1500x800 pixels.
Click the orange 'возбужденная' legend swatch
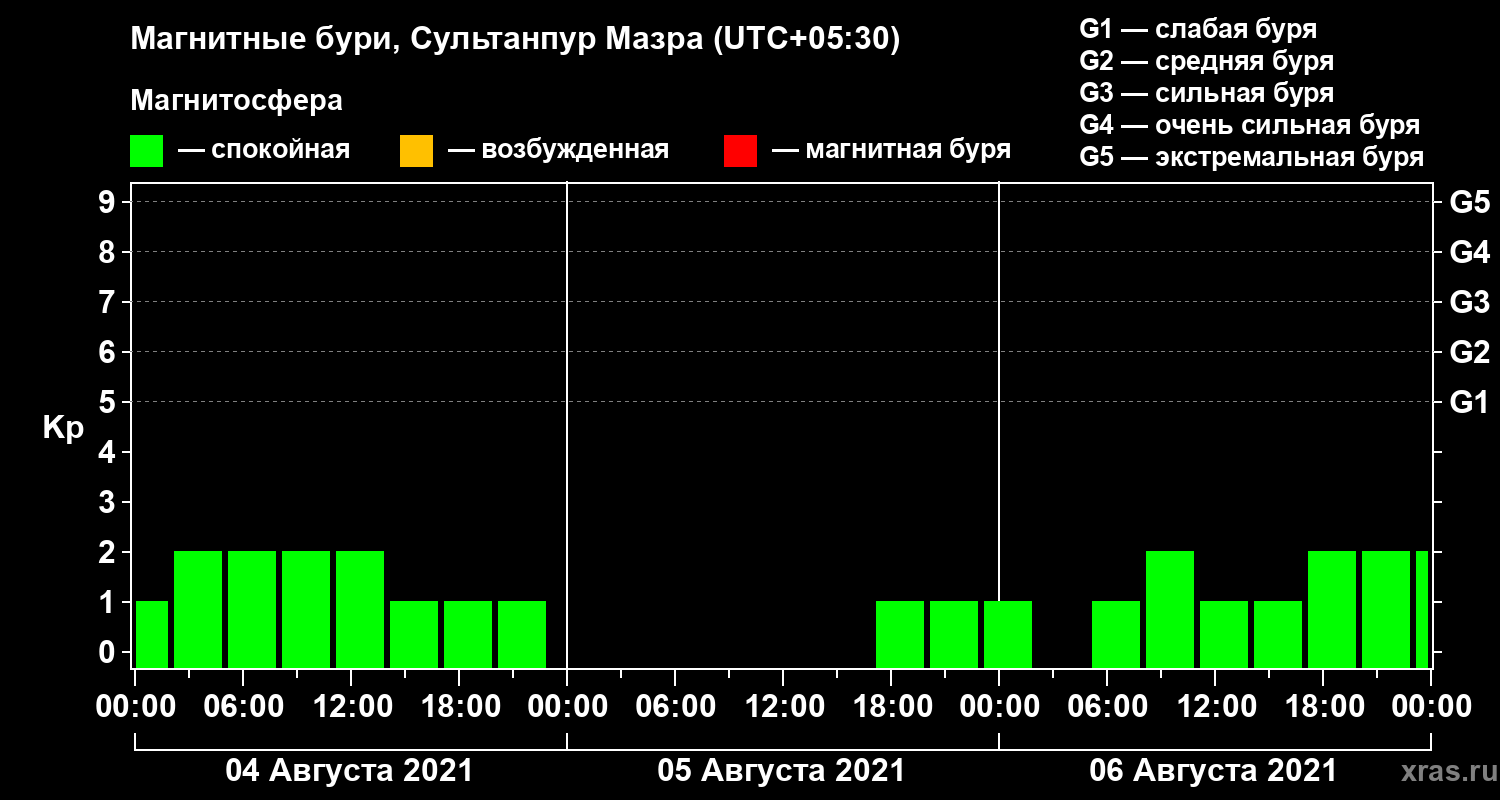click(x=416, y=151)
